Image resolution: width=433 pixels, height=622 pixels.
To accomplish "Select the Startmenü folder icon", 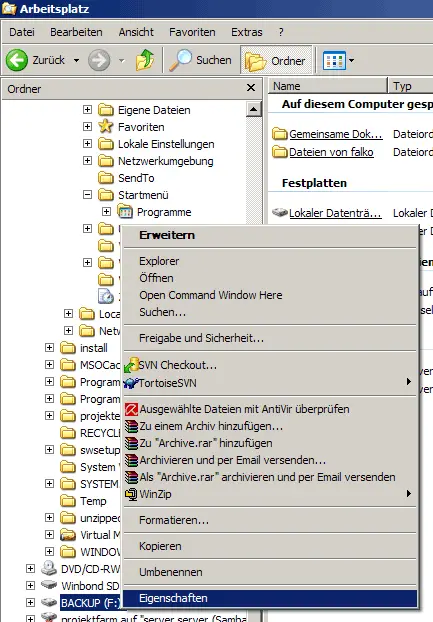I will tap(106, 195).
